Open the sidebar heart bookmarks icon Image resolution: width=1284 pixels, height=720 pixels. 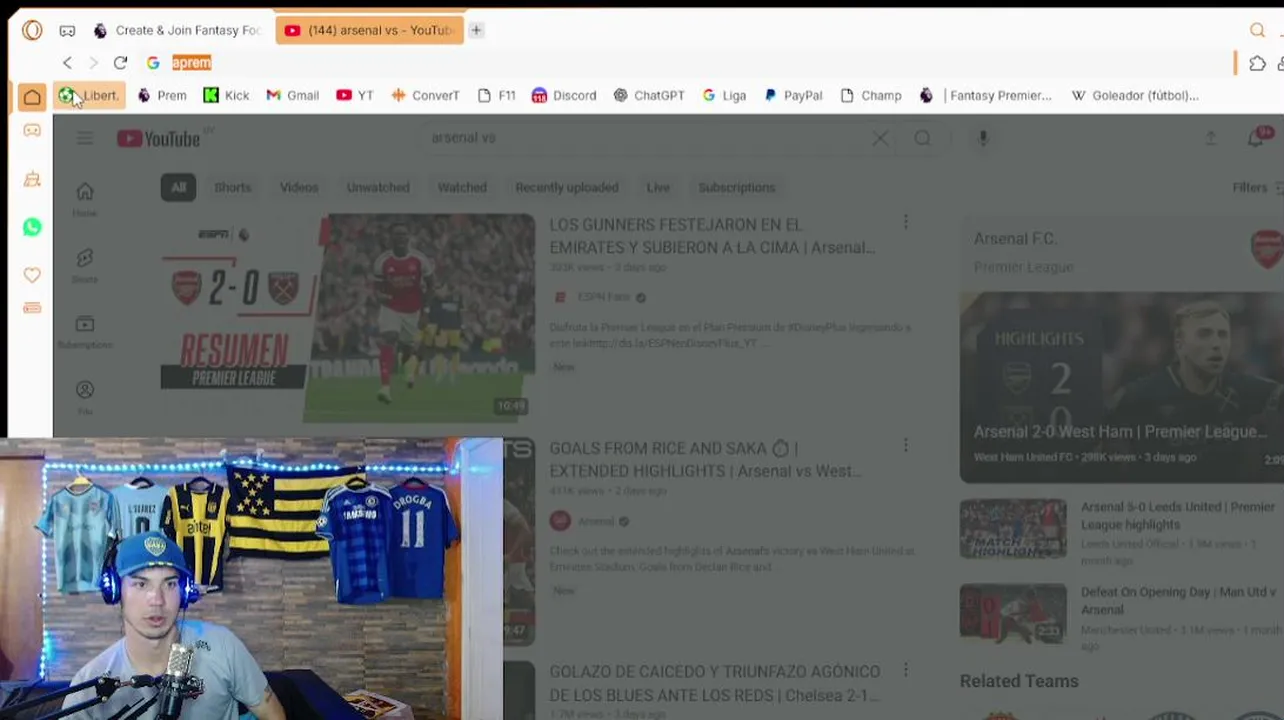click(x=32, y=275)
